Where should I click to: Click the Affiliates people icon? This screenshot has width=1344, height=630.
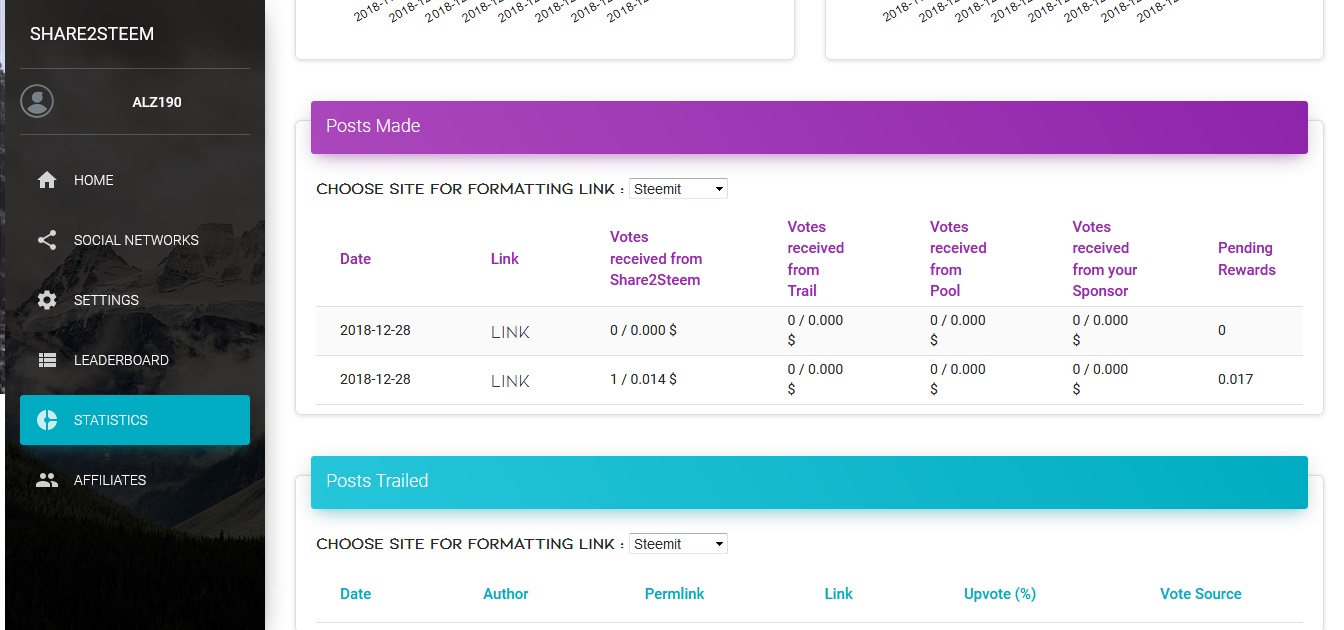click(x=47, y=480)
